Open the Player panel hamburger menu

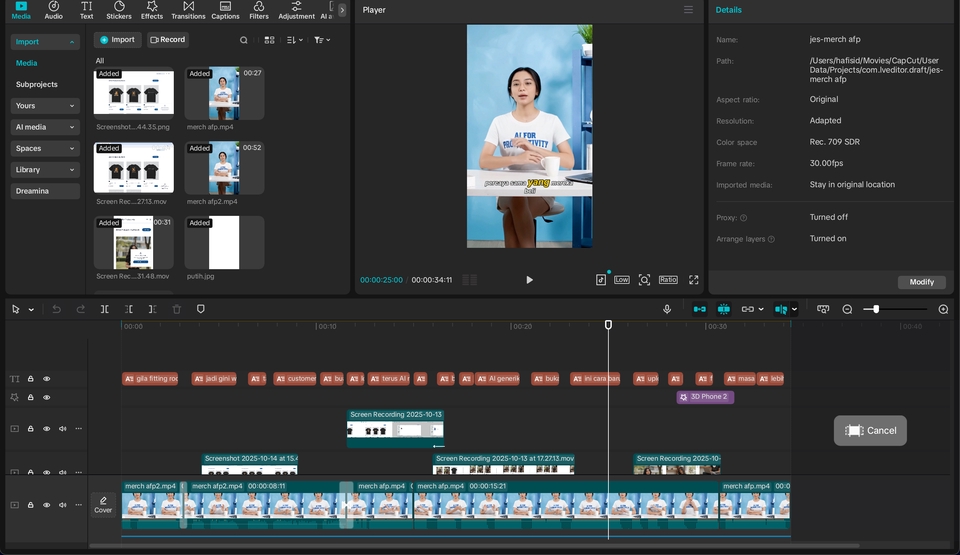click(688, 10)
